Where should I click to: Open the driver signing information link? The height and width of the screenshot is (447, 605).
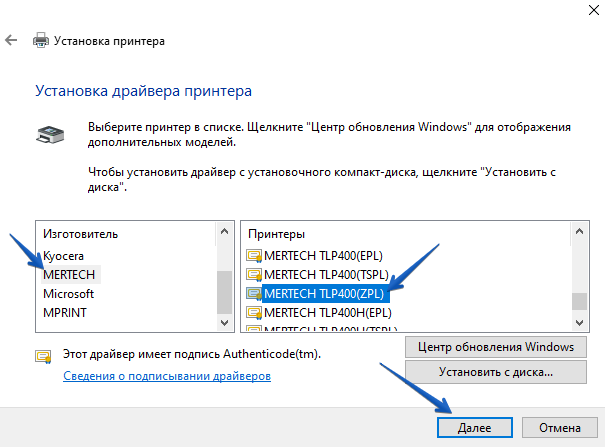pos(167,376)
